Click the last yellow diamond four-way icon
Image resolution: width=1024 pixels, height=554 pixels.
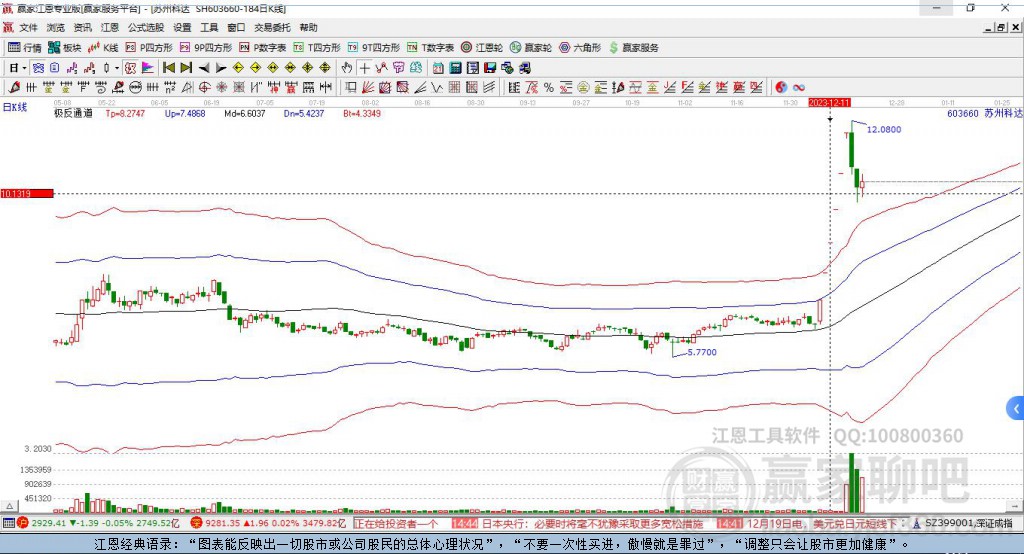point(325,68)
